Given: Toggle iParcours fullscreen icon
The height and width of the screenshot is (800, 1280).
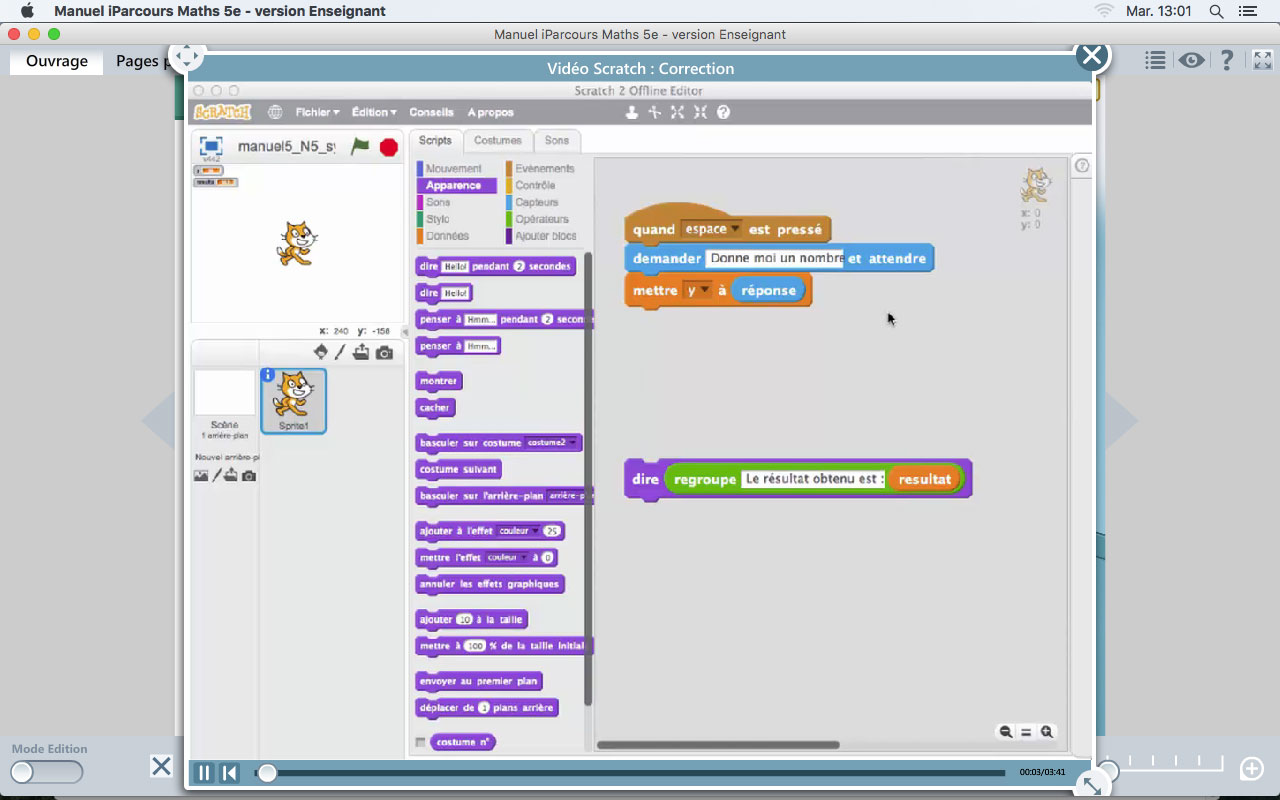Looking at the screenshot, I should pyautogui.click(x=1262, y=61).
